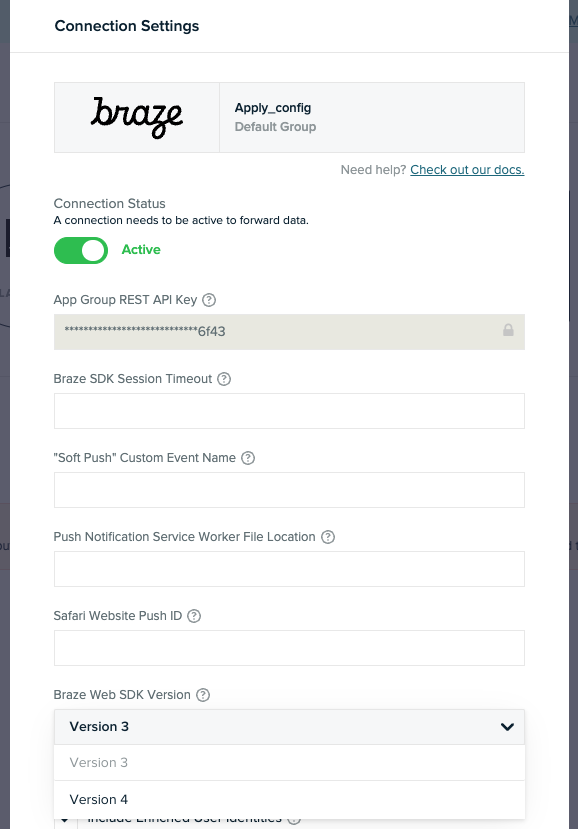Click the Service Worker File Location input

[x=289, y=568]
